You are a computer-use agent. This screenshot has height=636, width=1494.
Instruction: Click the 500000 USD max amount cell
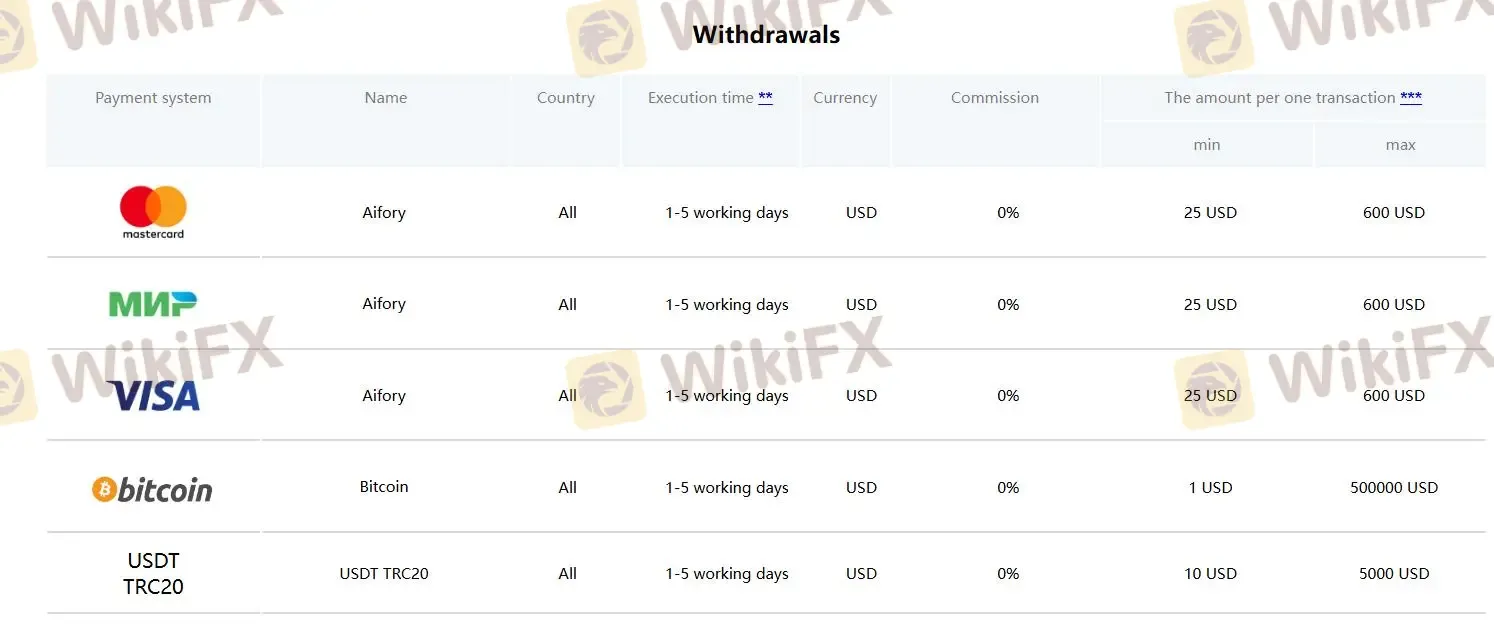pos(1393,488)
